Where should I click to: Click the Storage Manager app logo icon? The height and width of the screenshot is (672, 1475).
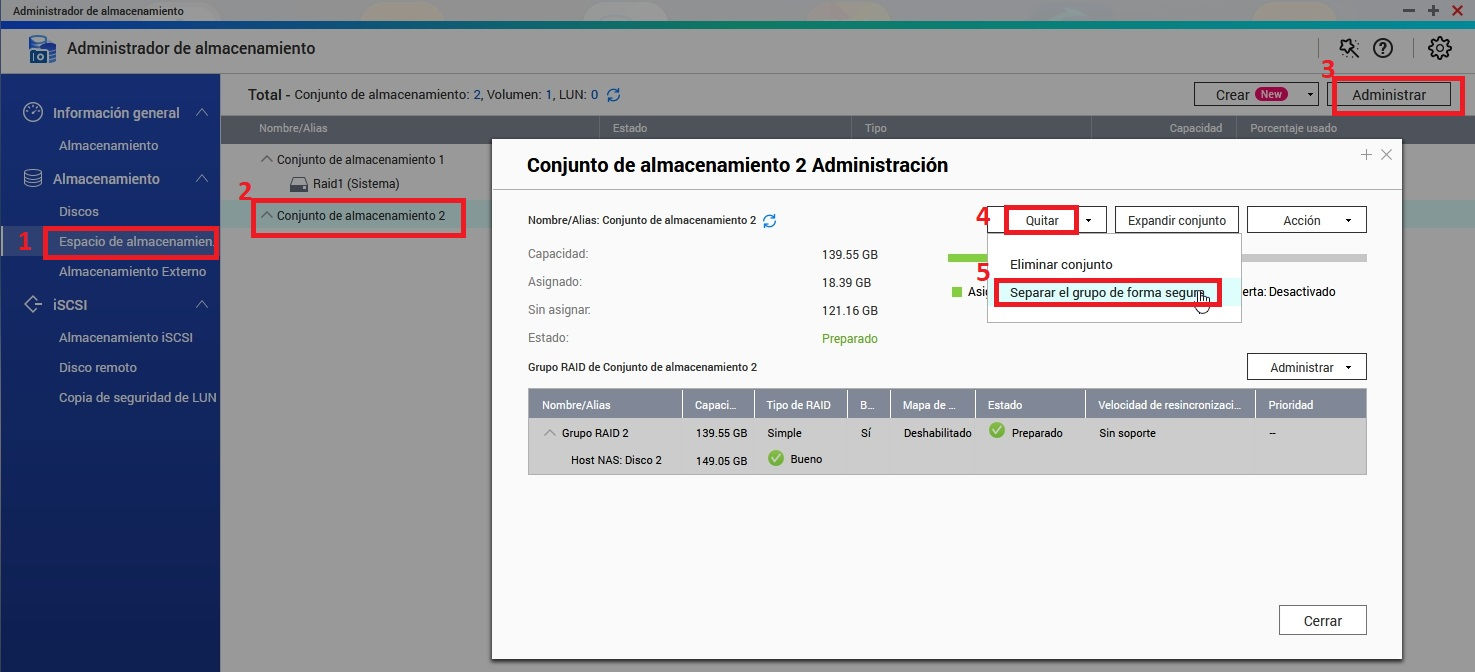tap(42, 49)
